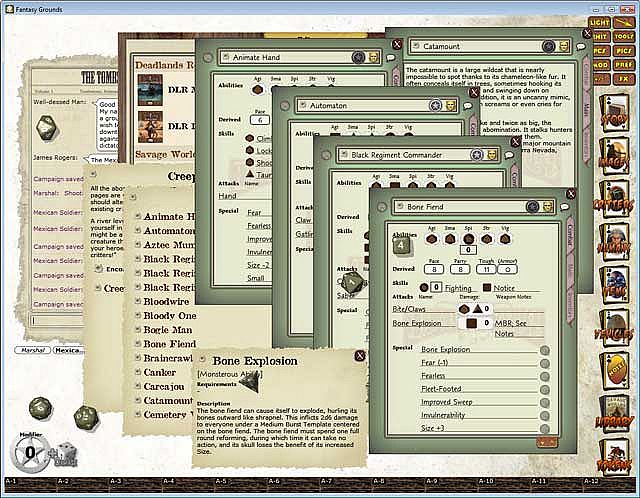Click the Bone Fiend Pace value field
The height and width of the screenshot is (498, 640).
[436, 268]
